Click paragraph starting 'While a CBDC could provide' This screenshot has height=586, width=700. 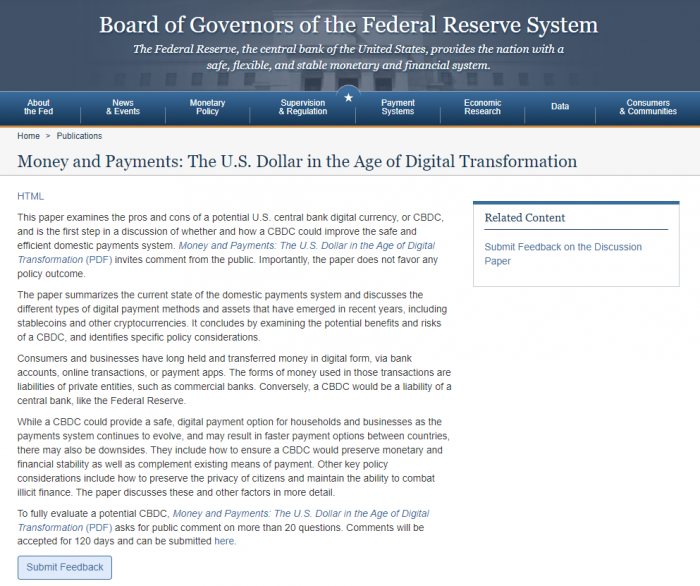pos(233,457)
